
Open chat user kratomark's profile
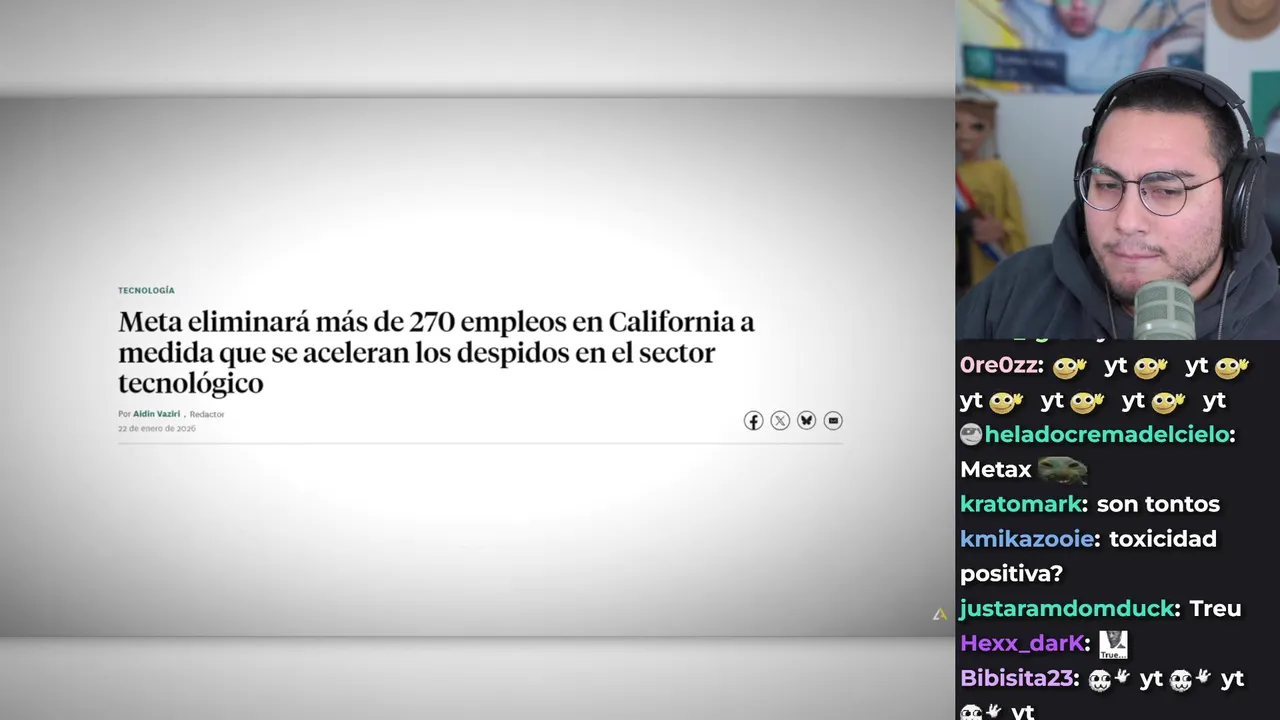[1021, 504]
